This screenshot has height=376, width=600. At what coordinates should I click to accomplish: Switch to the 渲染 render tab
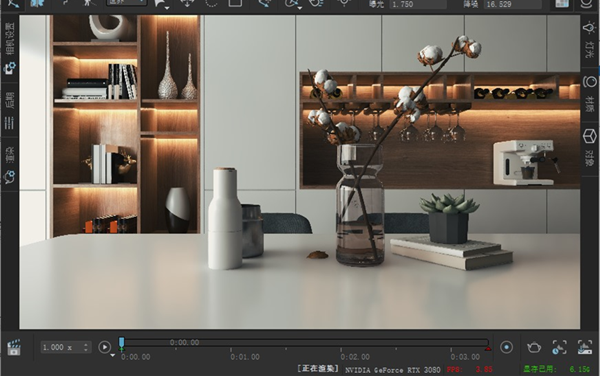pos(10,154)
